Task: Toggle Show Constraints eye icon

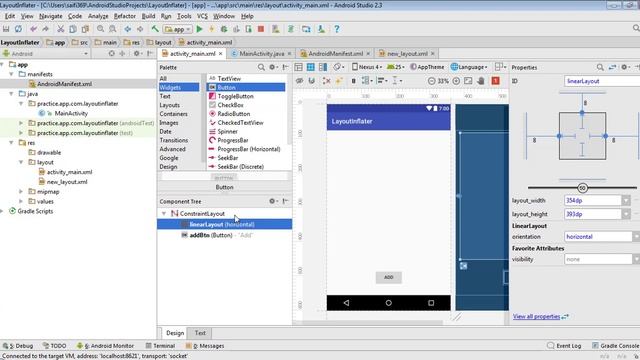Action: tap(299, 81)
